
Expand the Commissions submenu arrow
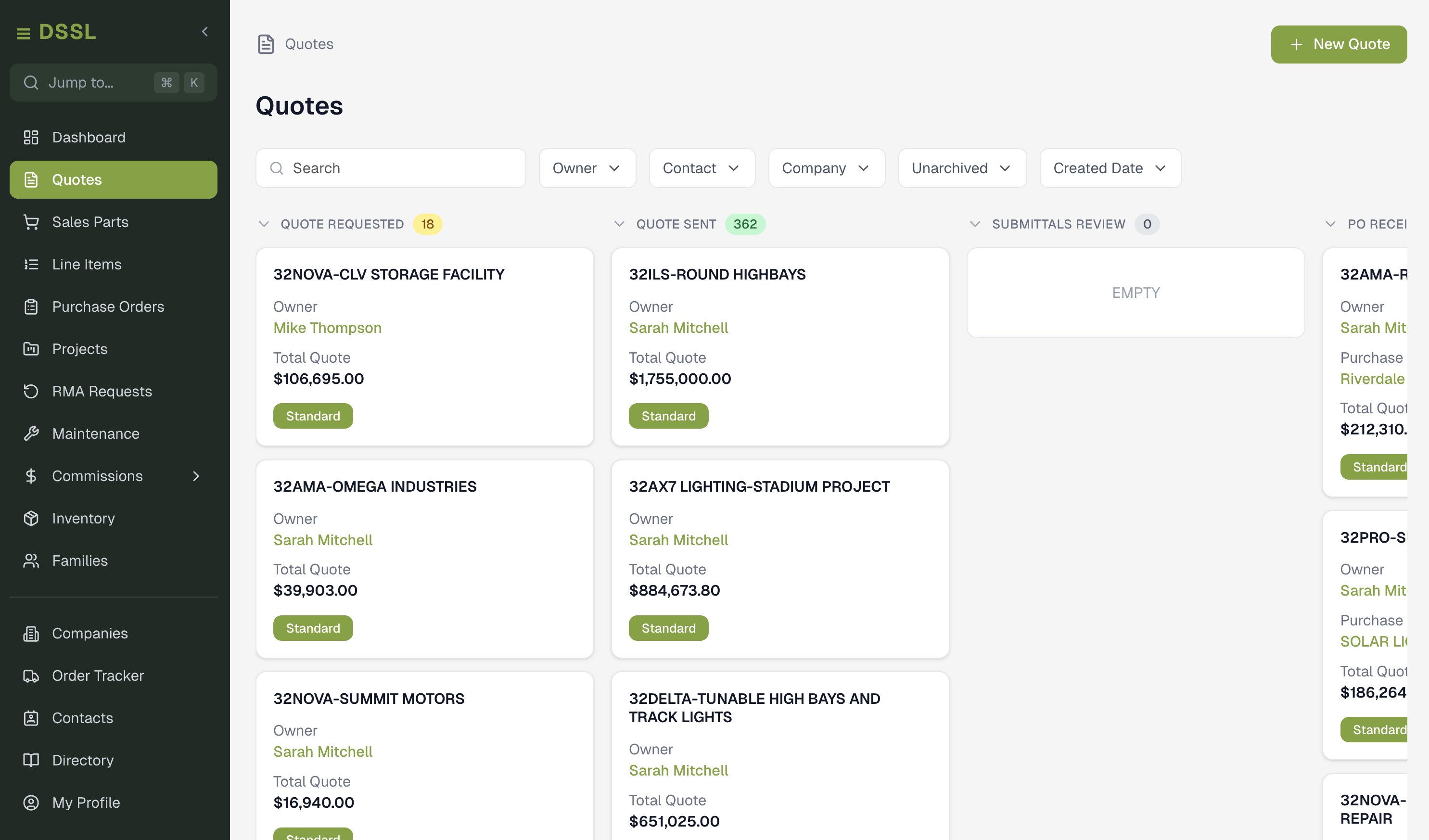click(x=196, y=476)
